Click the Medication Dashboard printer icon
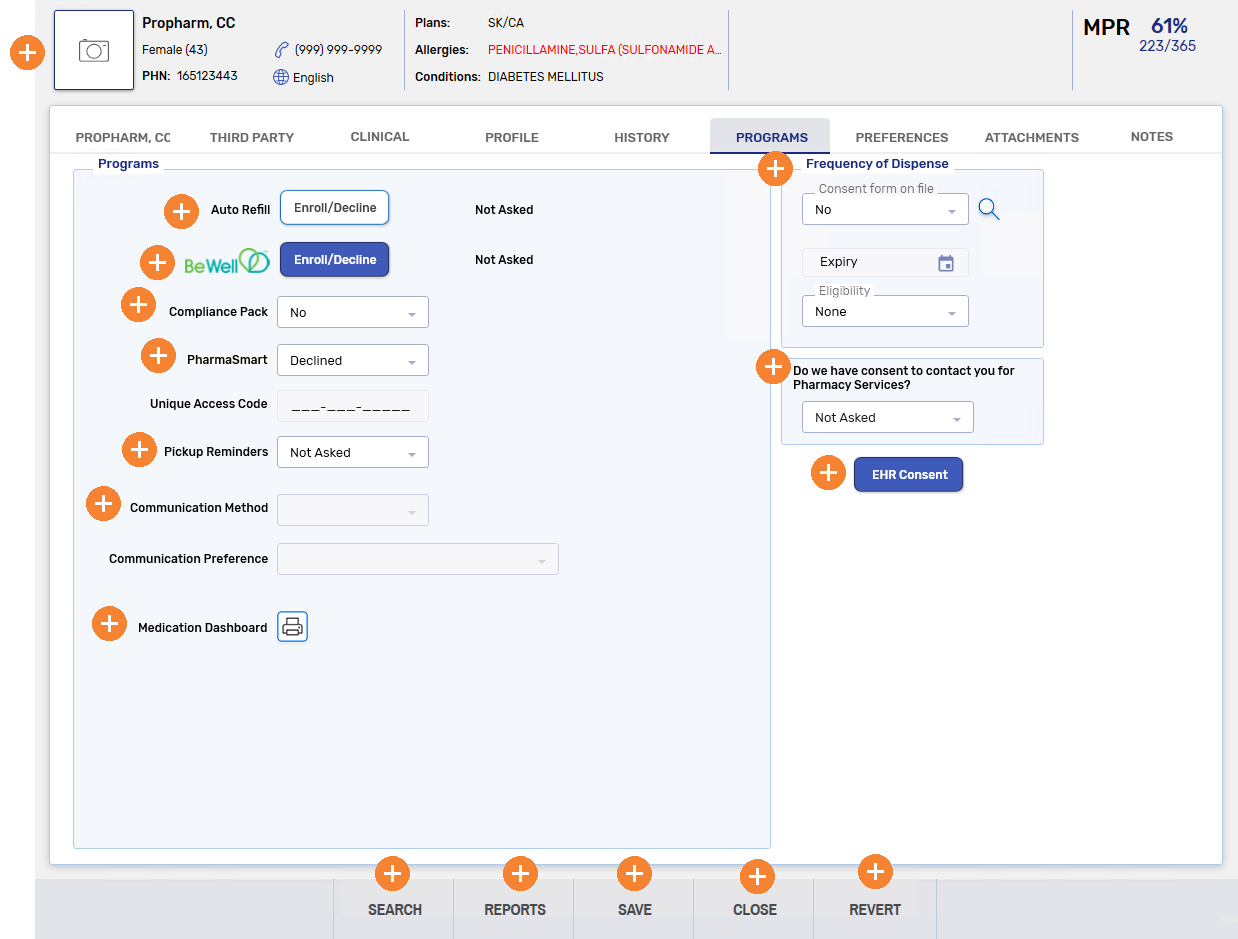The height and width of the screenshot is (939, 1238). point(292,627)
